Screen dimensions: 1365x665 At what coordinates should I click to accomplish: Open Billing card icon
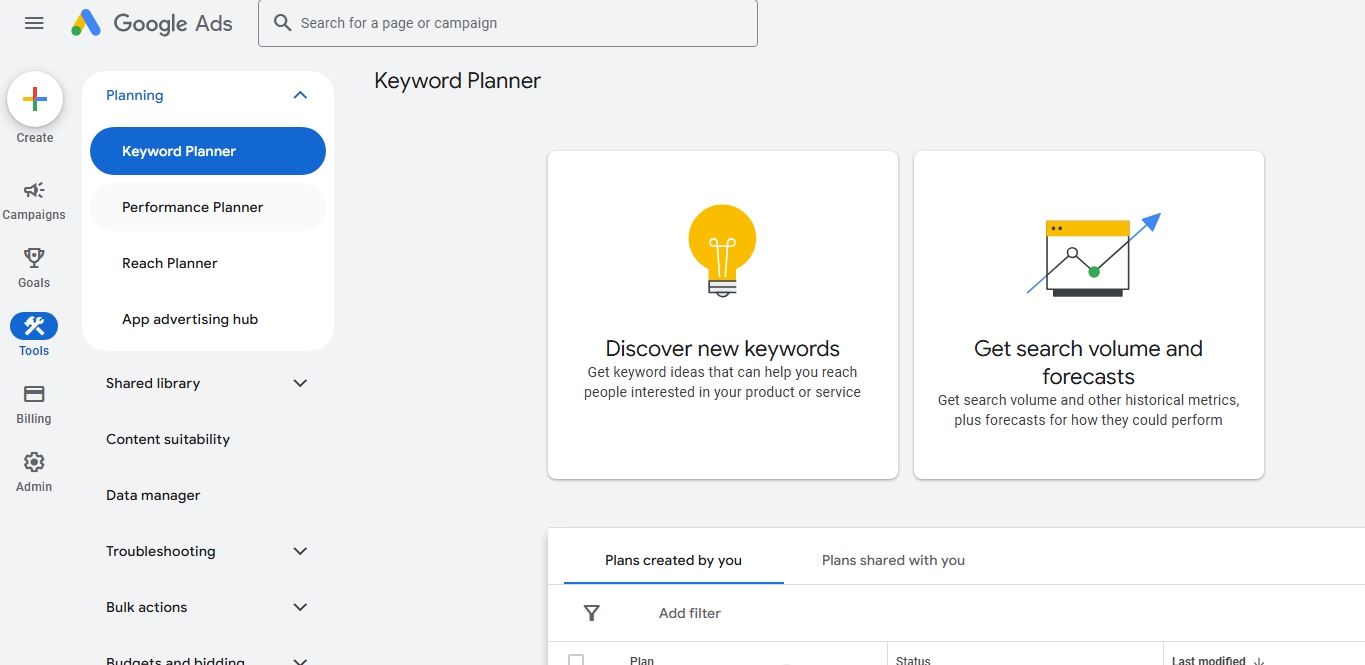(x=34, y=394)
